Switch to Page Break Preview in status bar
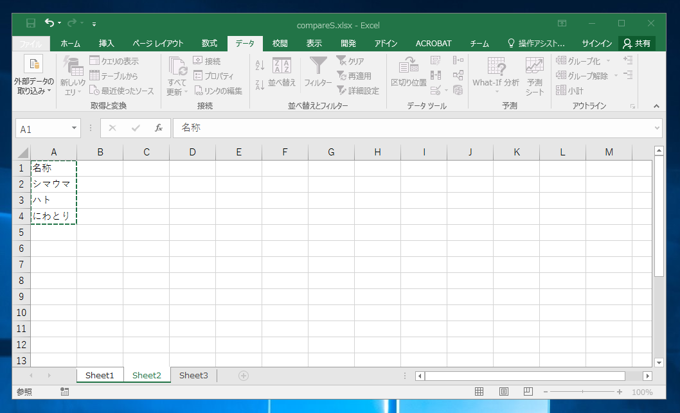Viewport: 680px width, 413px height. [x=528, y=392]
